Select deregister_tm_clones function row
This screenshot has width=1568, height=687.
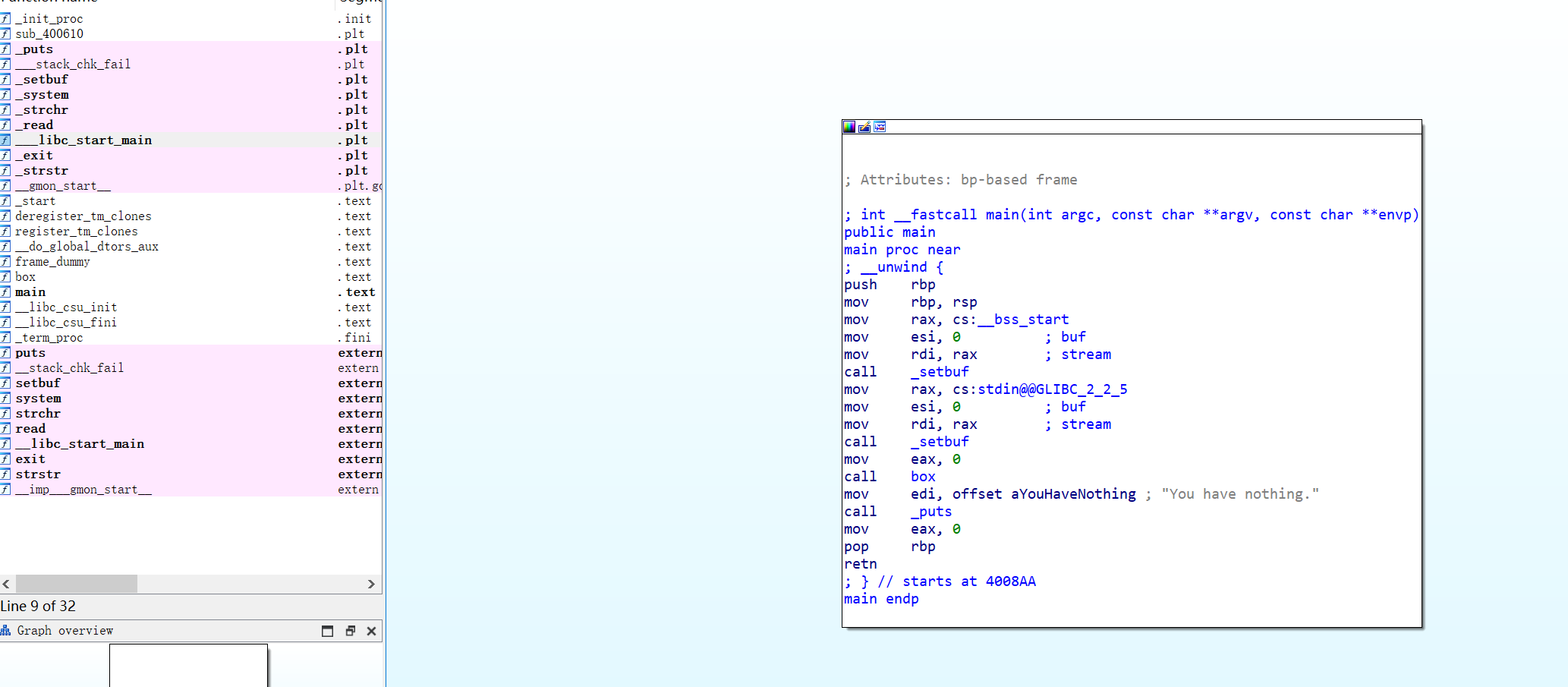click(191, 216)
